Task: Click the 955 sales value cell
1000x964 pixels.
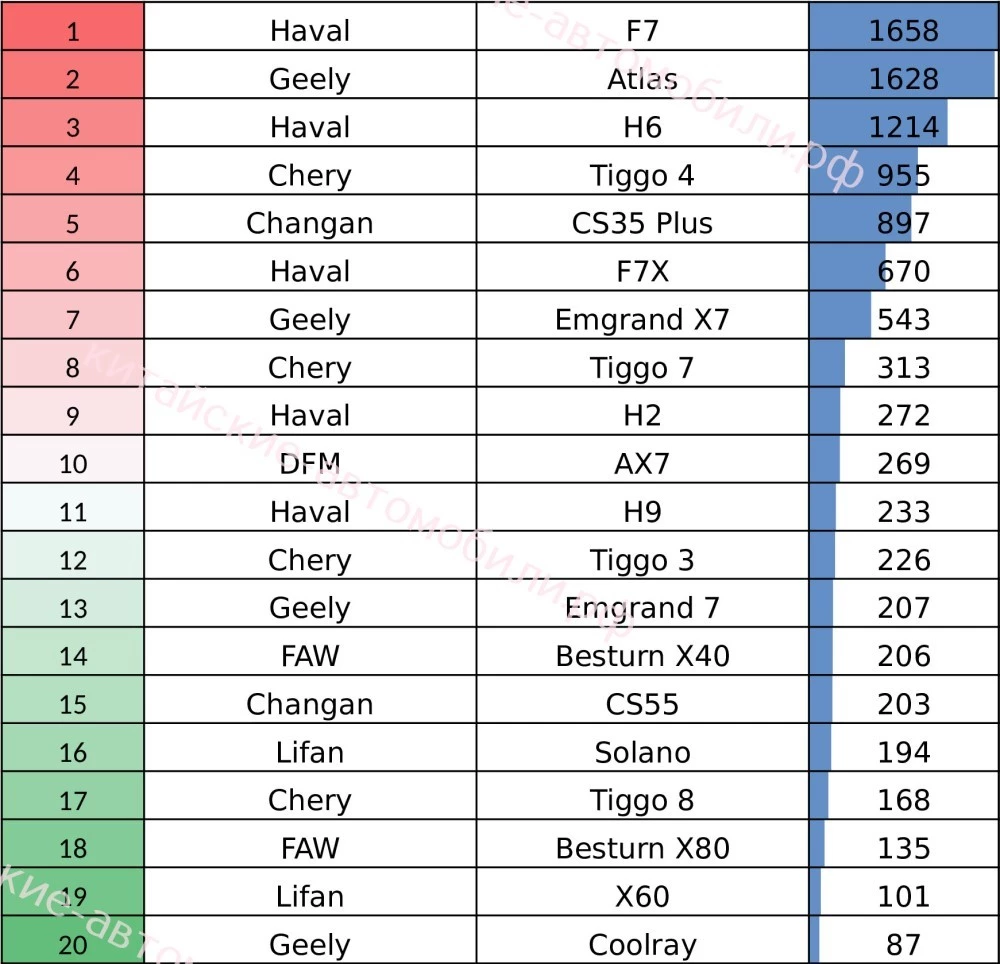Action: pyautogui.click(x=903, y=175)
